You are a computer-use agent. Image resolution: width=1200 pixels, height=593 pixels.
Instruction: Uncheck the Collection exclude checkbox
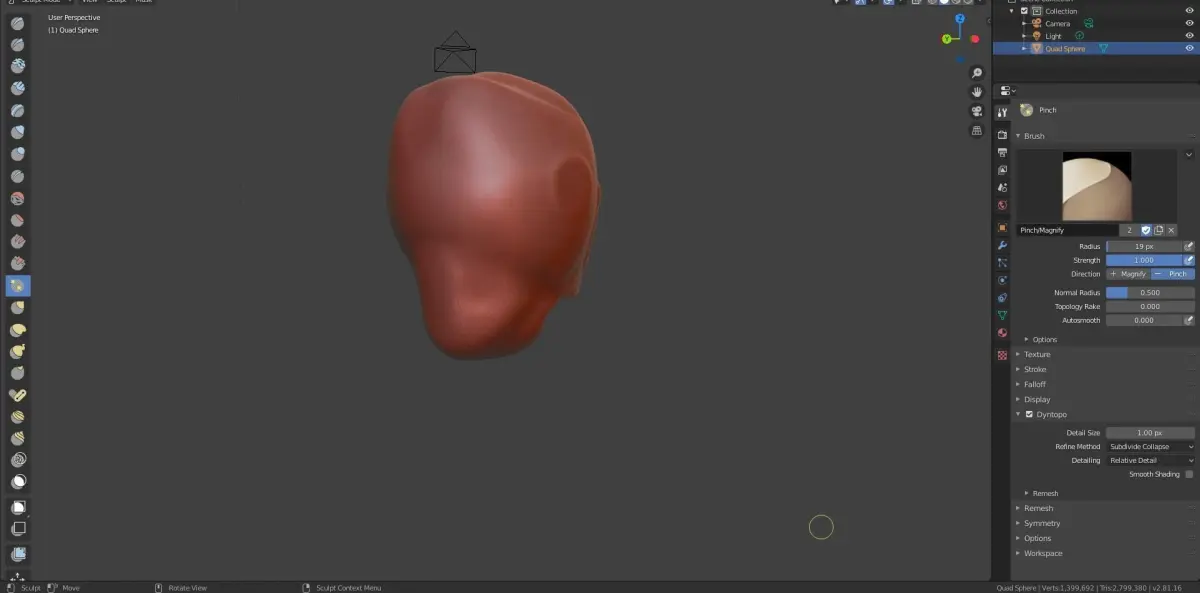click(1024, 11)
